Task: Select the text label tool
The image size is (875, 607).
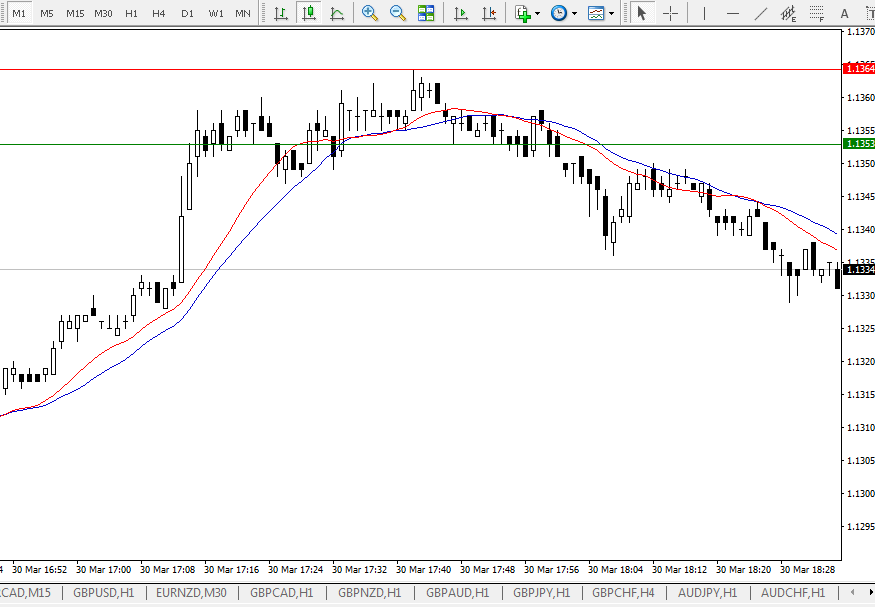Action: pyautogui.click(x=845, y=13)
